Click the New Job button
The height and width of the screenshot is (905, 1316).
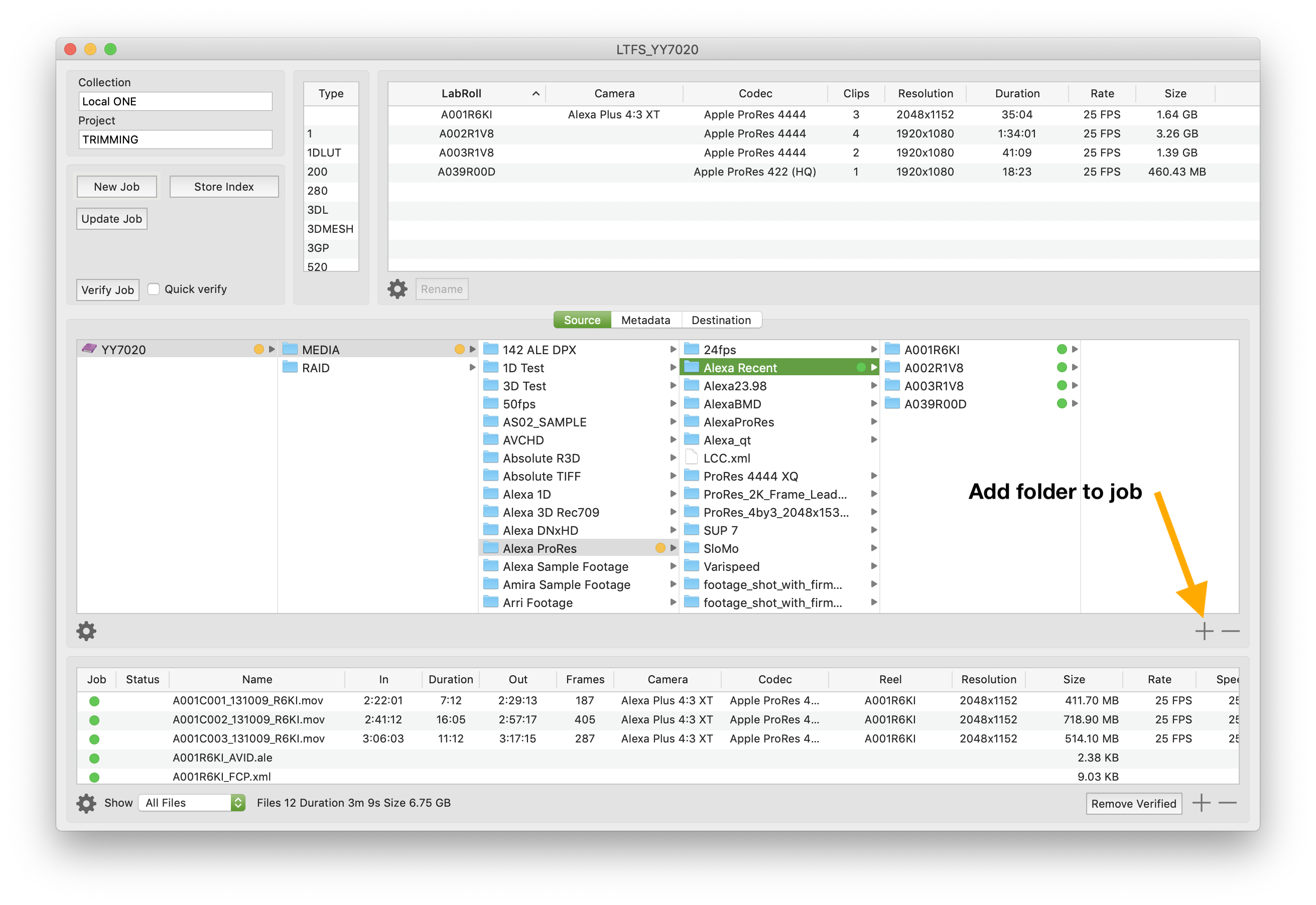117,187
